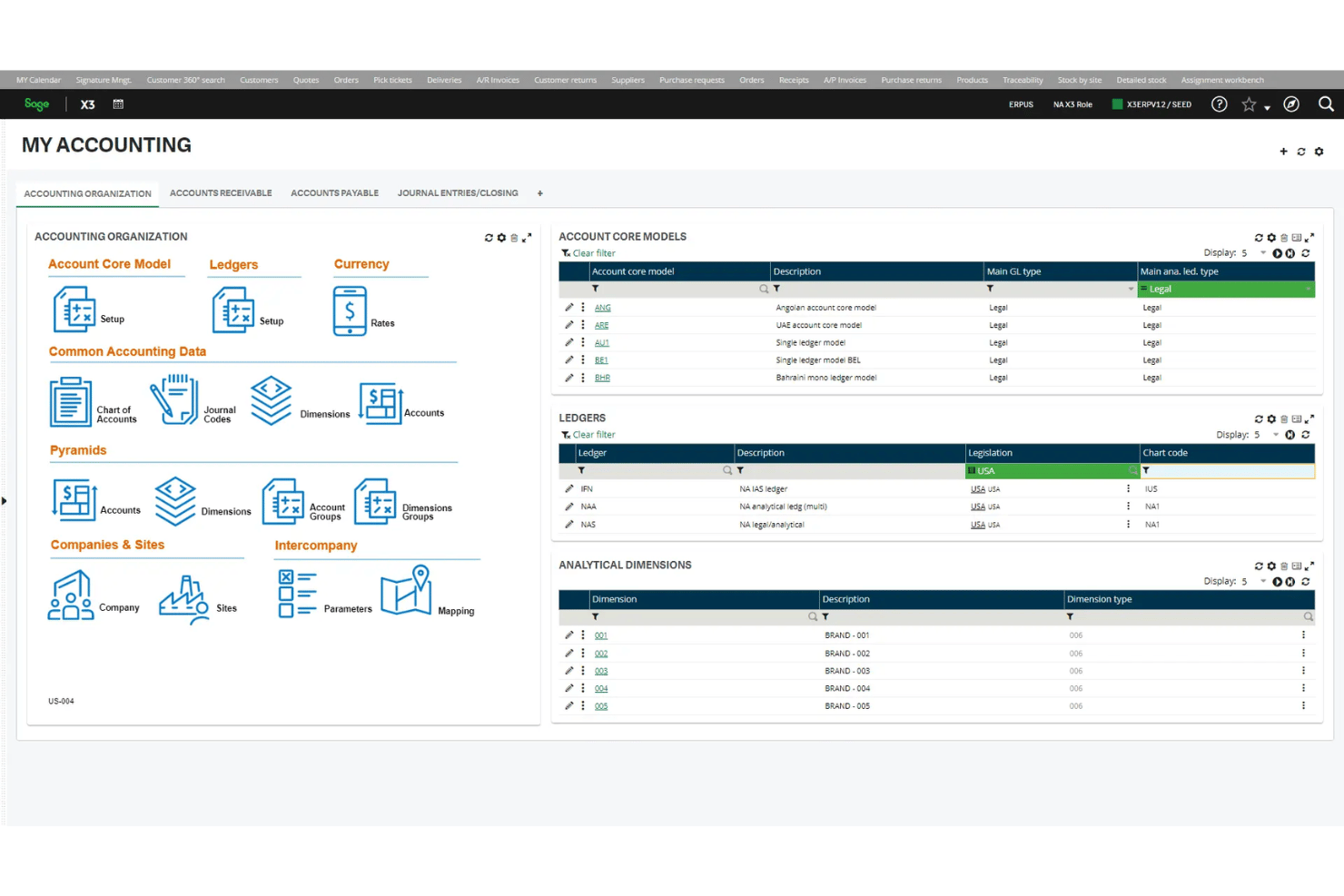The image size is (1344, 896).
Task: Refresh the whole dashboard page
Action: pyautogui.click(x=1301, y=152)
